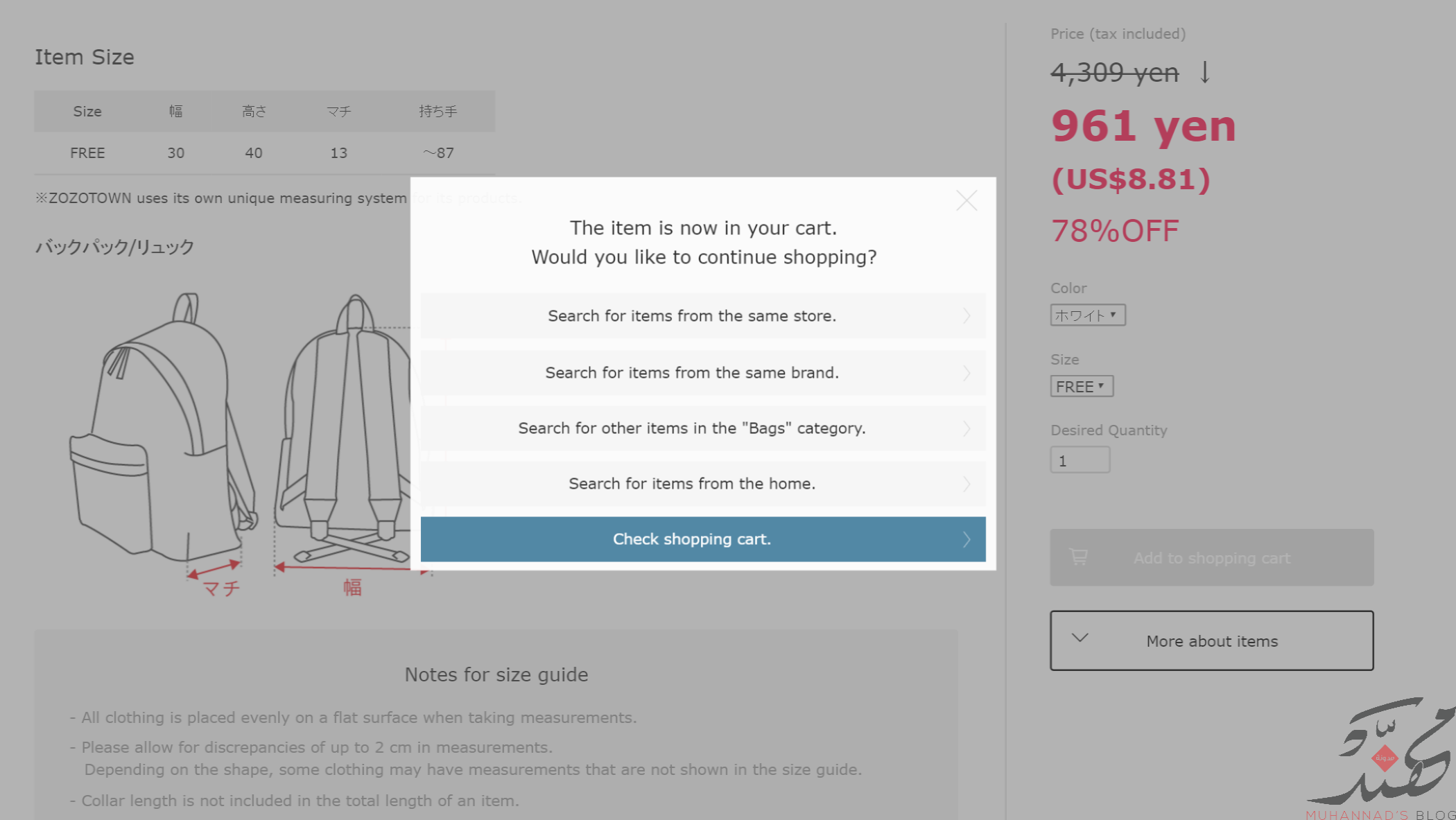Click the arrow on Check shopping cart
This screenshot has width=1456, height=820.
(967, 539)
